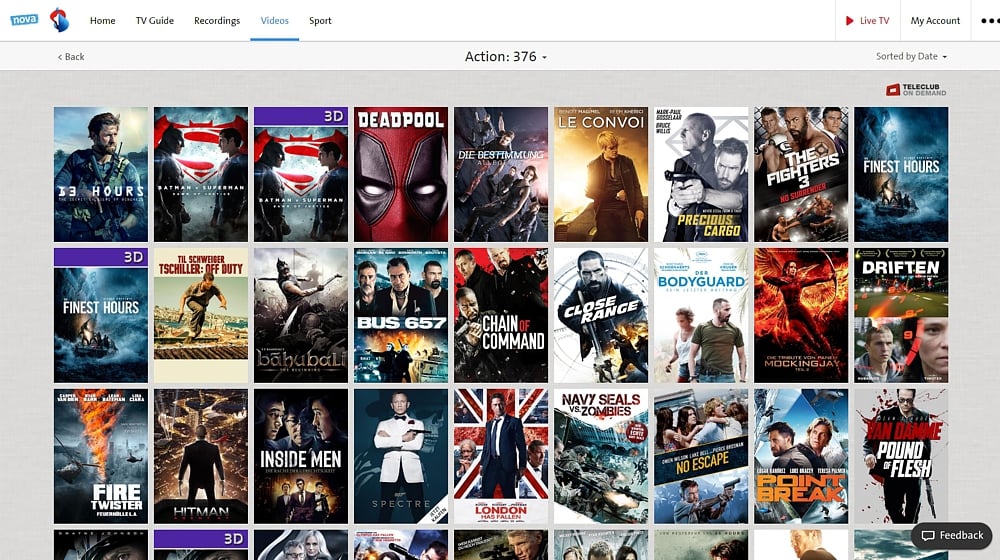Select the Deadpool movie poster
The height and width of the screenshot is (560, 1000).
click(401, 174)
